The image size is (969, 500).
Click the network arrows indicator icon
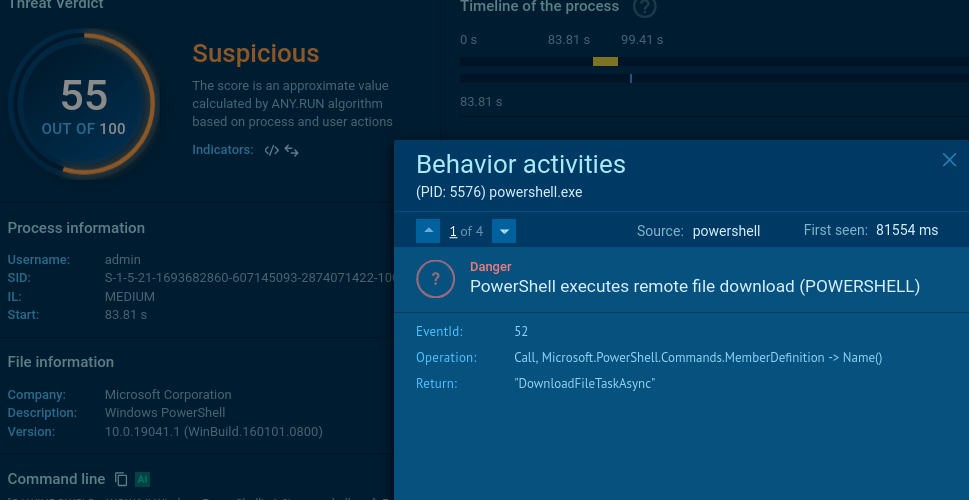coord(292,151)
